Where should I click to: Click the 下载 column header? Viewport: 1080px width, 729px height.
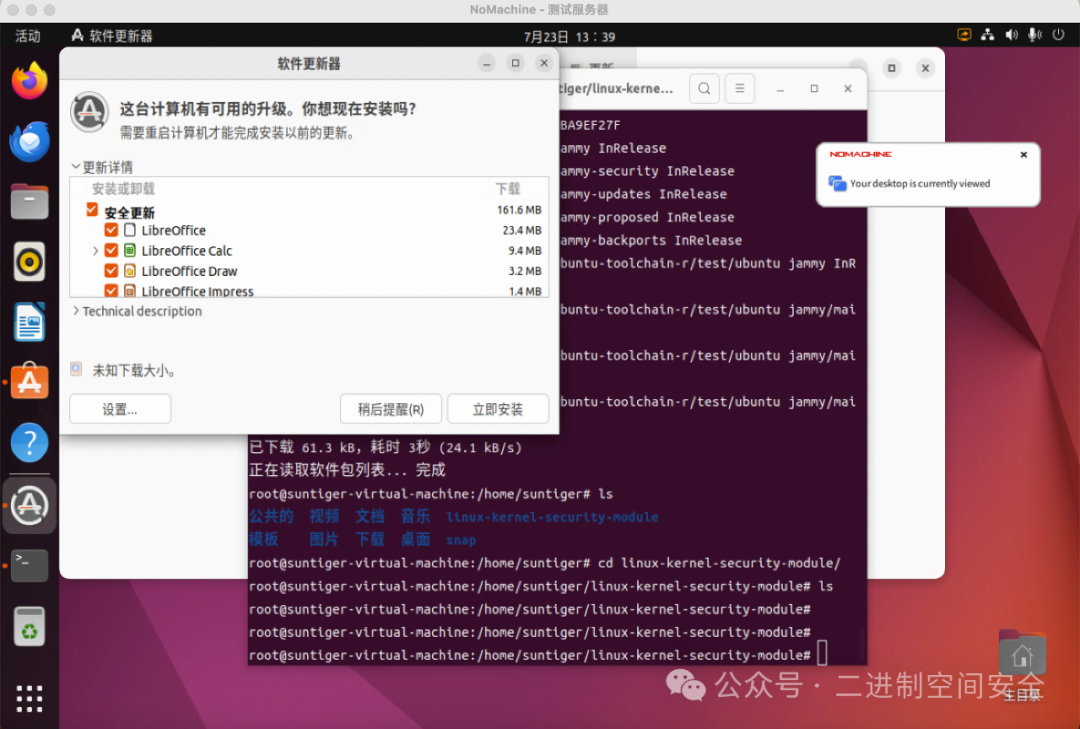coord(508,189)
